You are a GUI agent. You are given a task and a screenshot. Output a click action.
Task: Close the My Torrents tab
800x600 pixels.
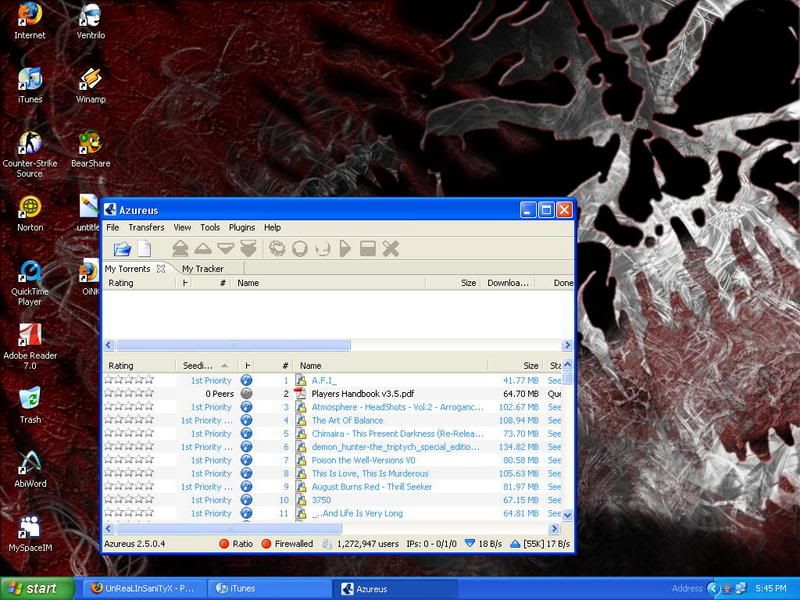161,268
